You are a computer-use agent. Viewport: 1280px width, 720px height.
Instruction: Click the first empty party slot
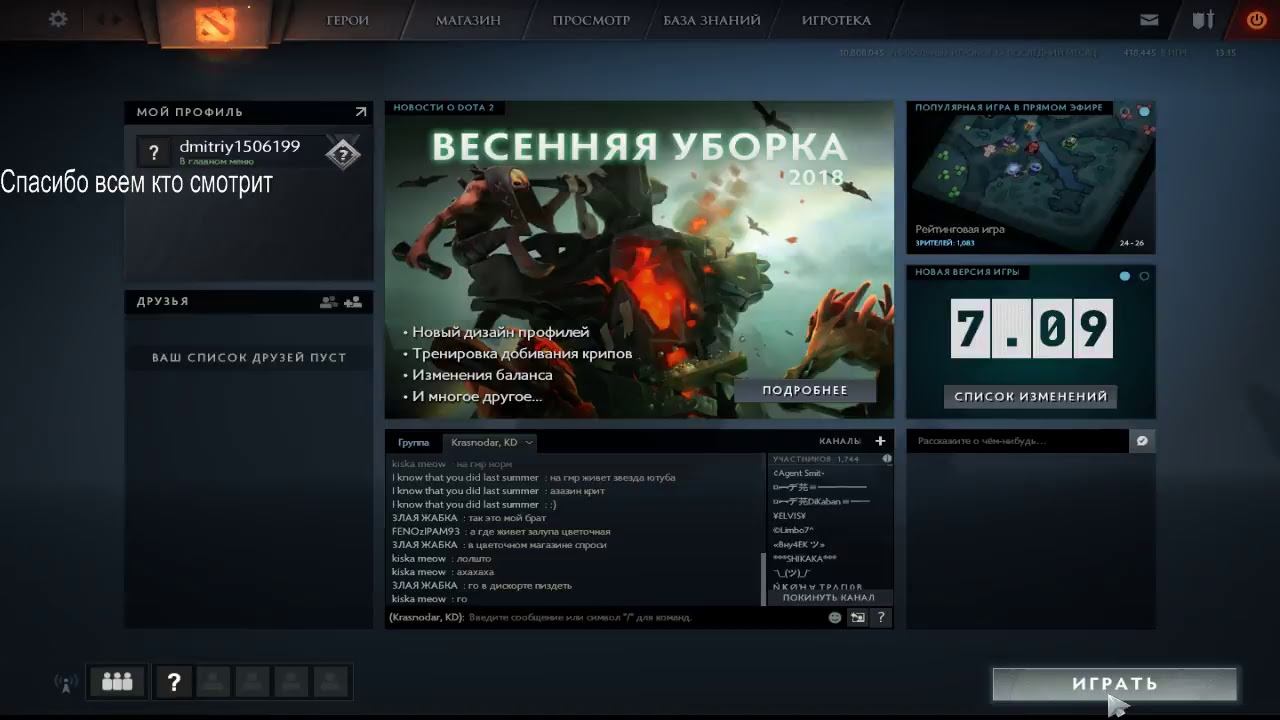pyautogui.click(x=212, y=682)
